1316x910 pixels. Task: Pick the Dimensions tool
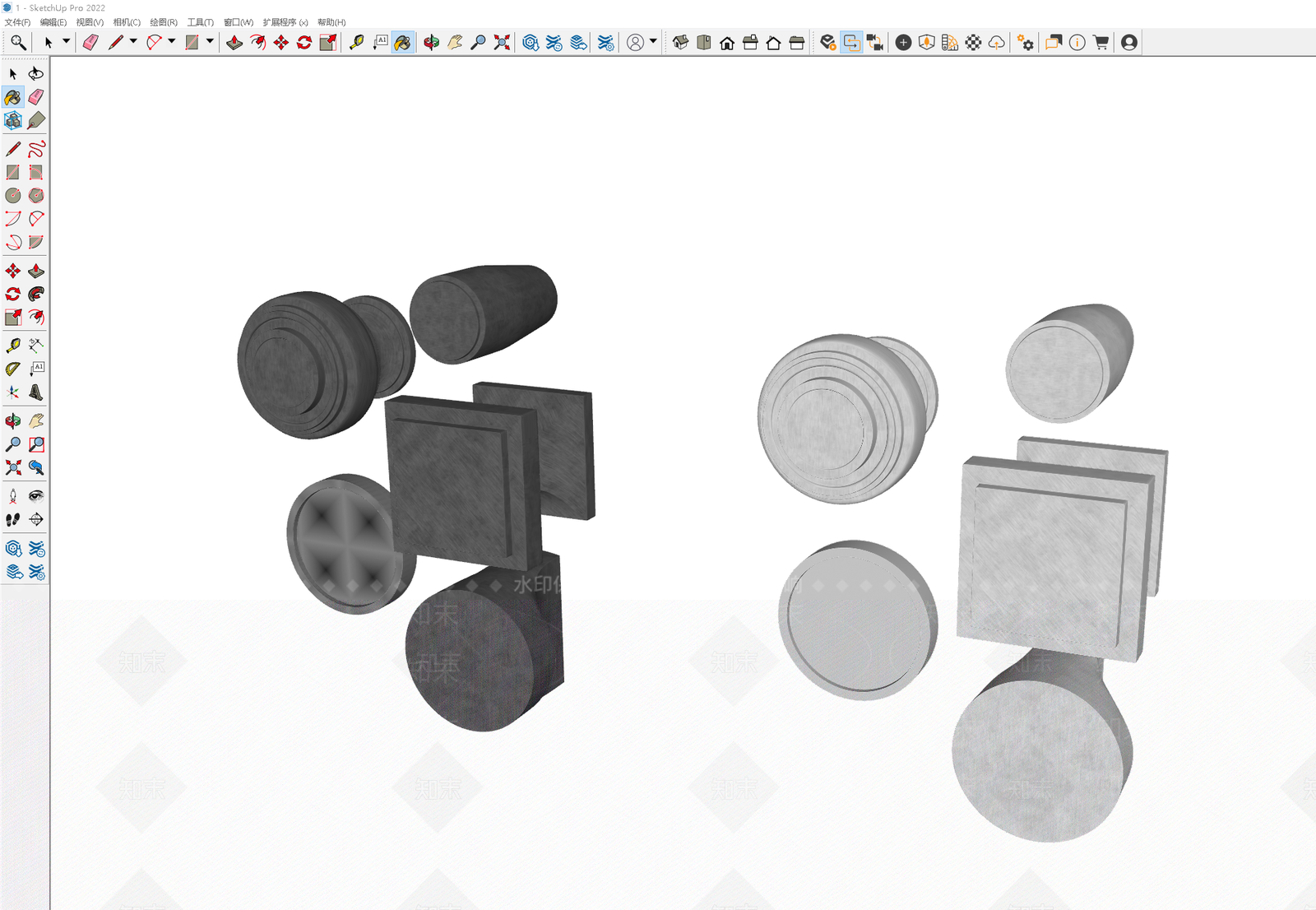click(36, 346)
